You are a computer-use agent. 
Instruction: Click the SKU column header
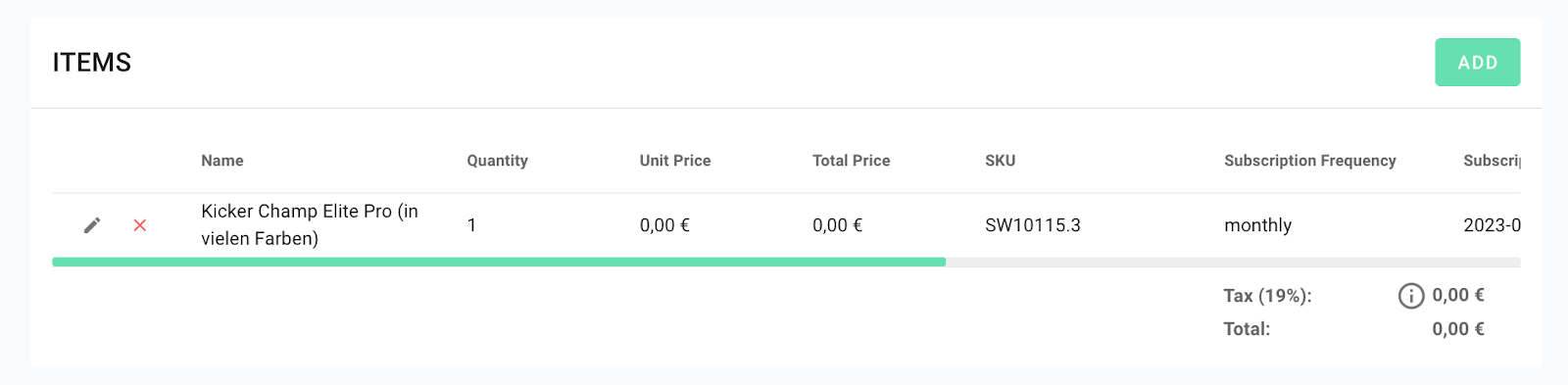[1001, 161]
